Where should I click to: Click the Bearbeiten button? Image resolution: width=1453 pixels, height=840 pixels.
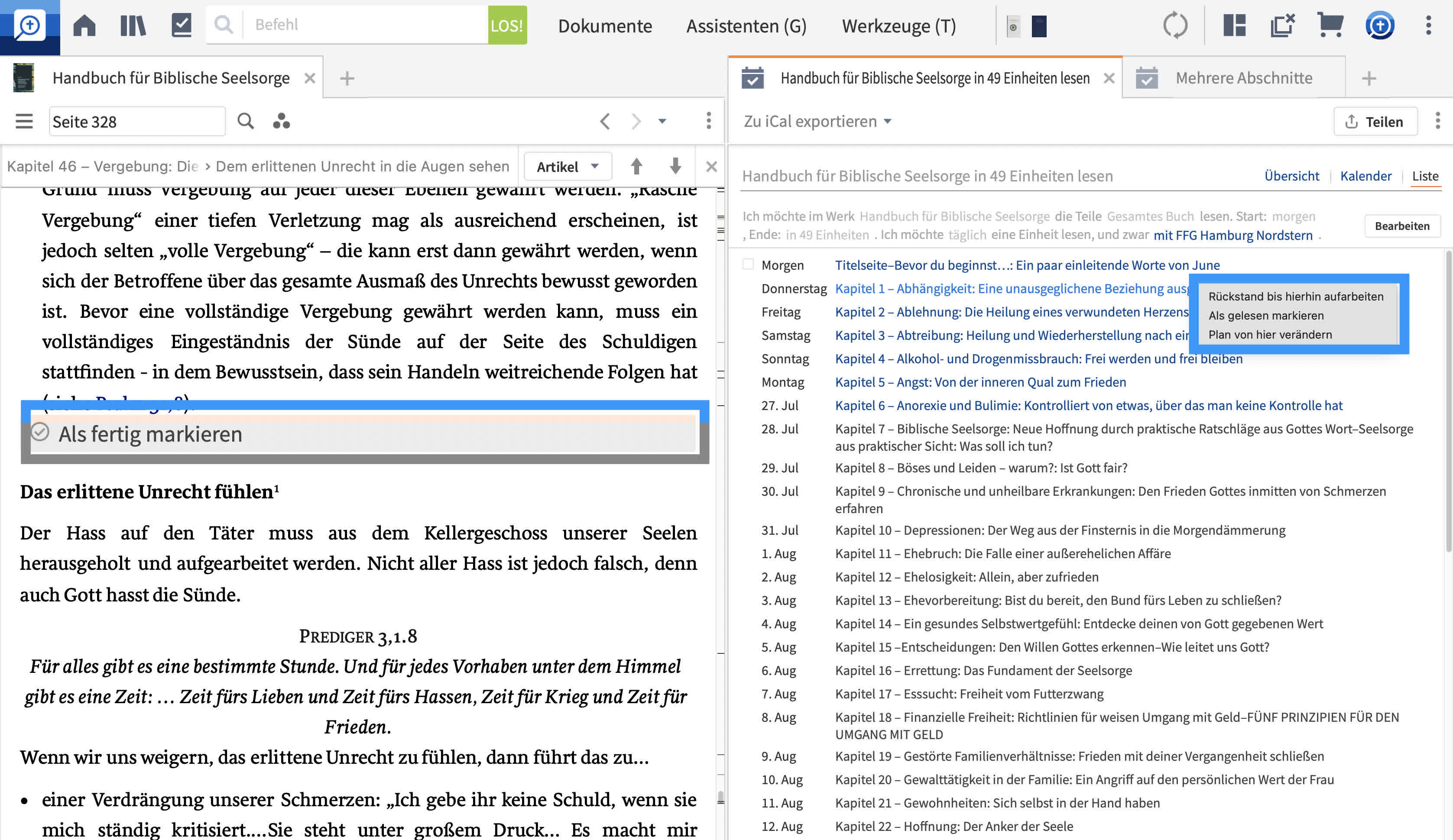tap(1402, 226)
